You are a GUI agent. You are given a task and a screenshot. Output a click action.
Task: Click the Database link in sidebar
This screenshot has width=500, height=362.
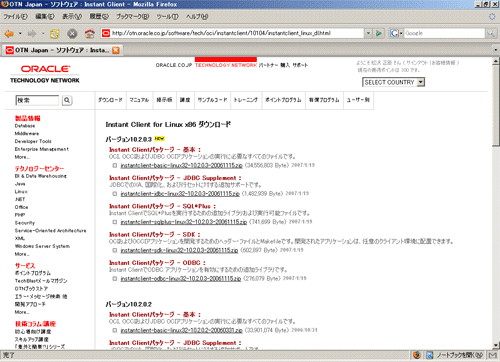pos(25,126)
